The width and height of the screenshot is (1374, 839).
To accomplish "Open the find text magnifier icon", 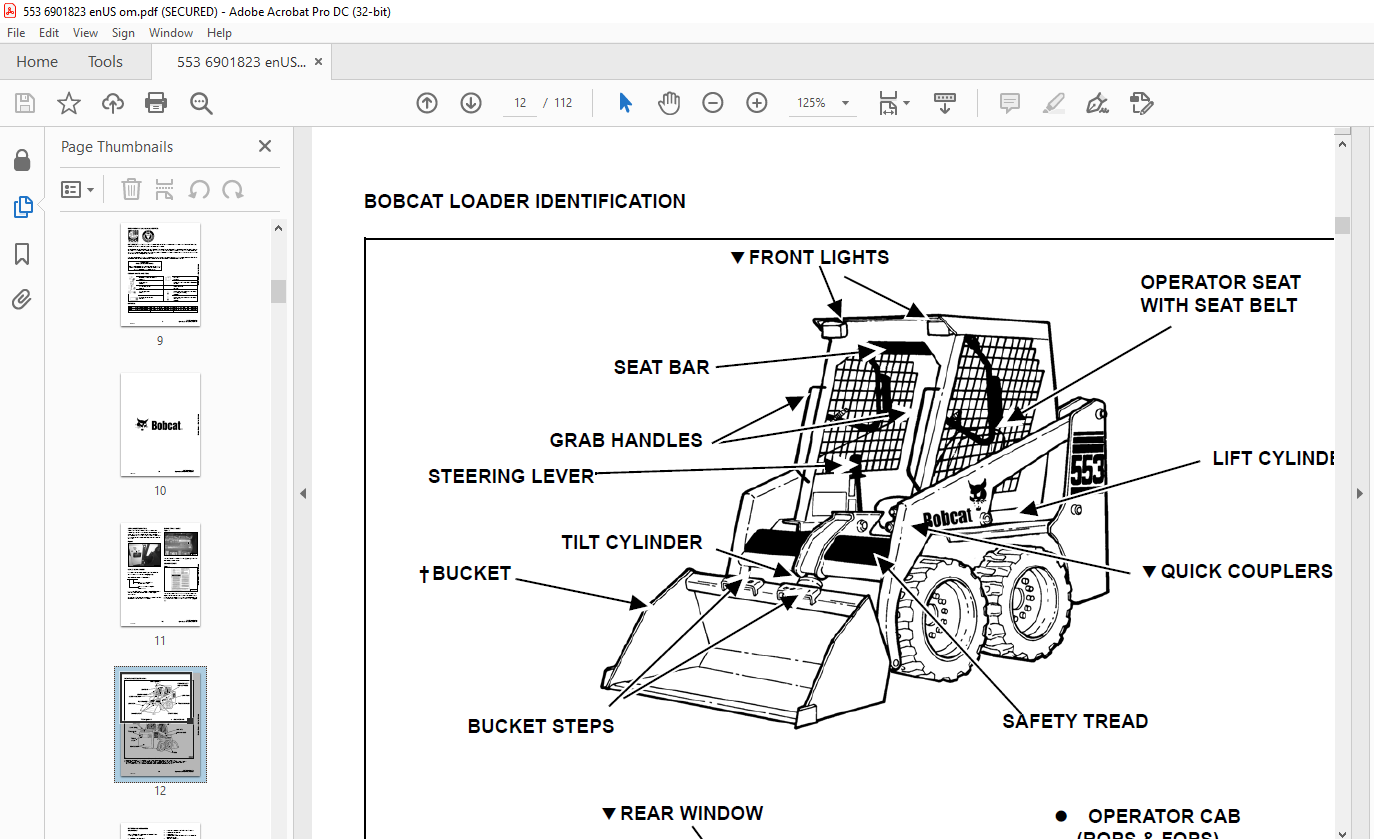I will [201, 103].
